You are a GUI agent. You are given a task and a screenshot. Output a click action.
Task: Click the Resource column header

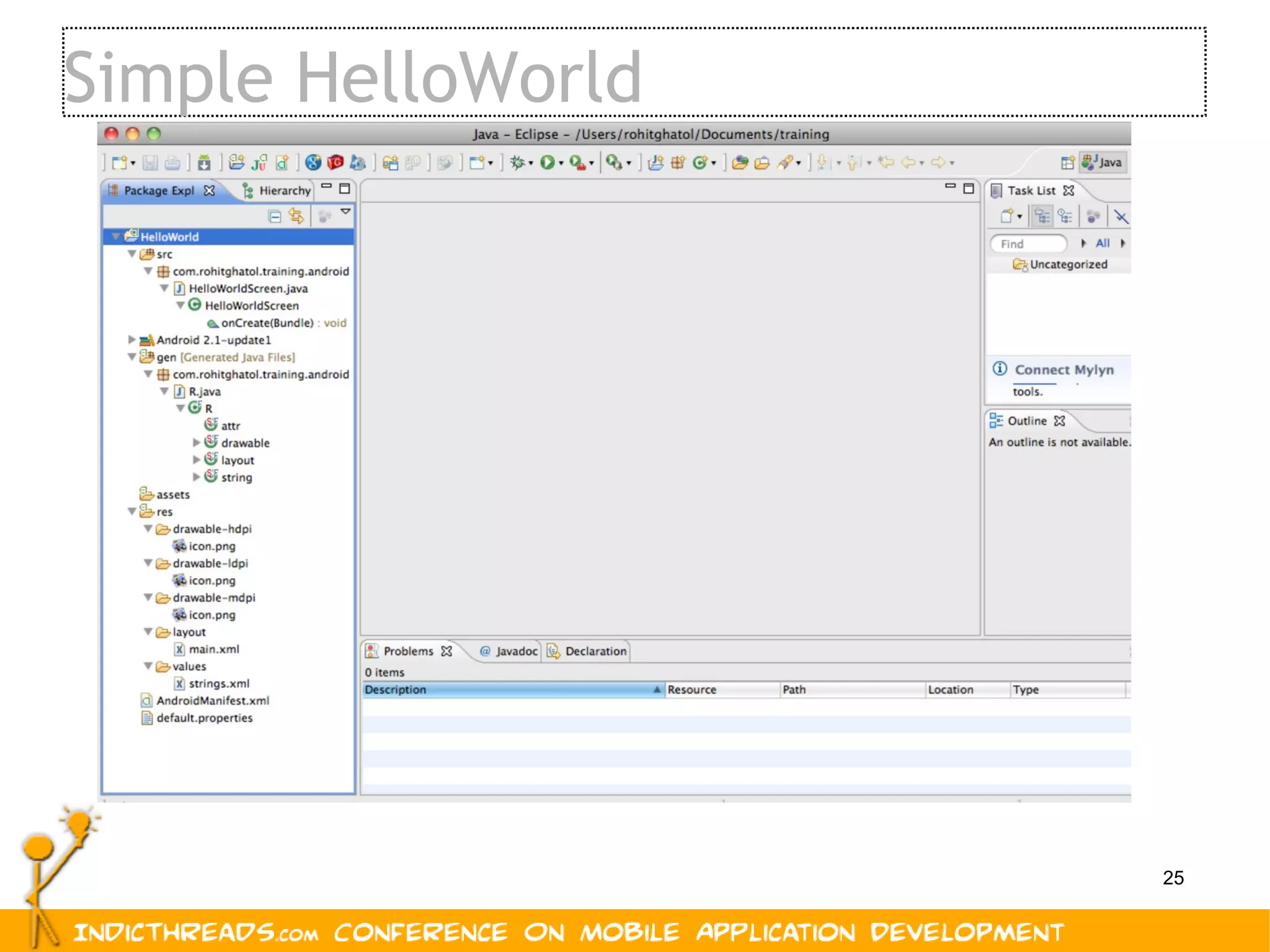click(722, 690)
